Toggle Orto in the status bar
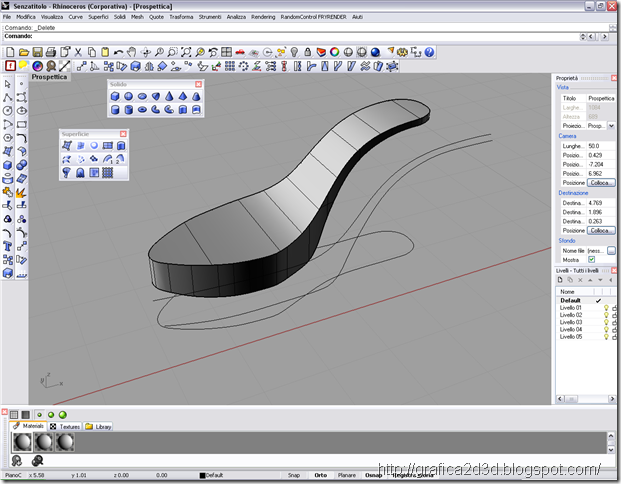The width and height of the screenshot is (621, 484). tap(320, 475)
